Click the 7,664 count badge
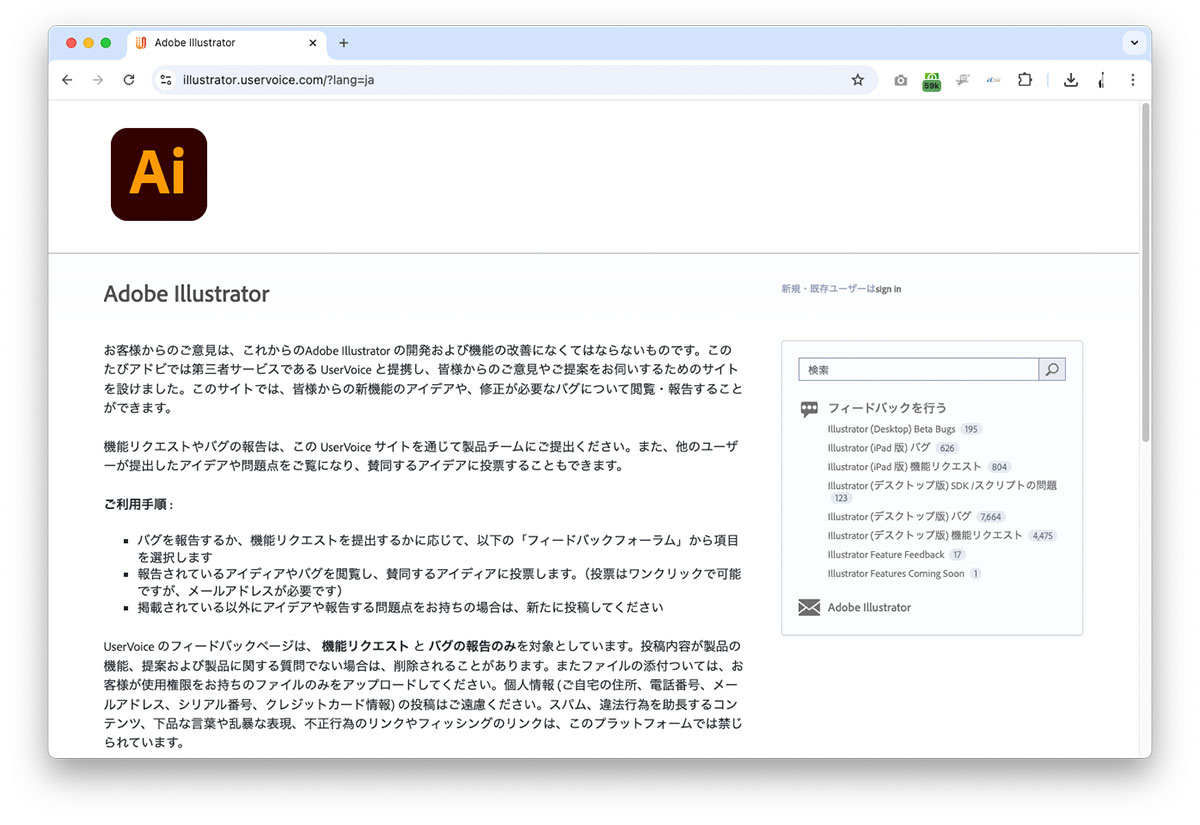Image resolution: width=1200 pixels, height=825 pixels. tap(991, 517)
